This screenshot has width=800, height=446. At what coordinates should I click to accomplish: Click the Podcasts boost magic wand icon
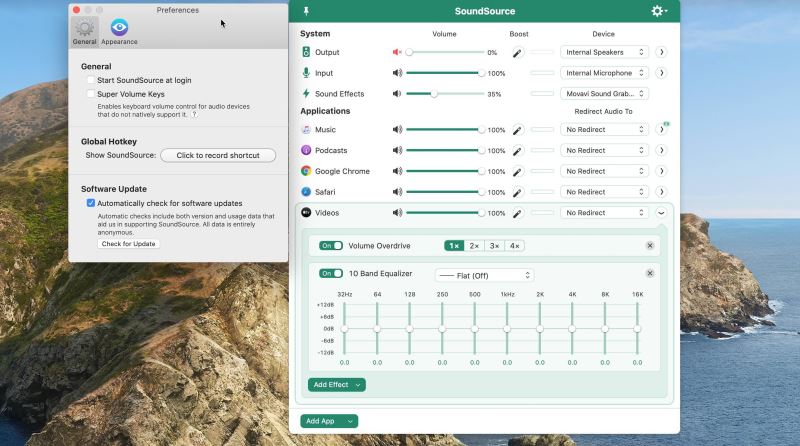[x=517, y=151]
